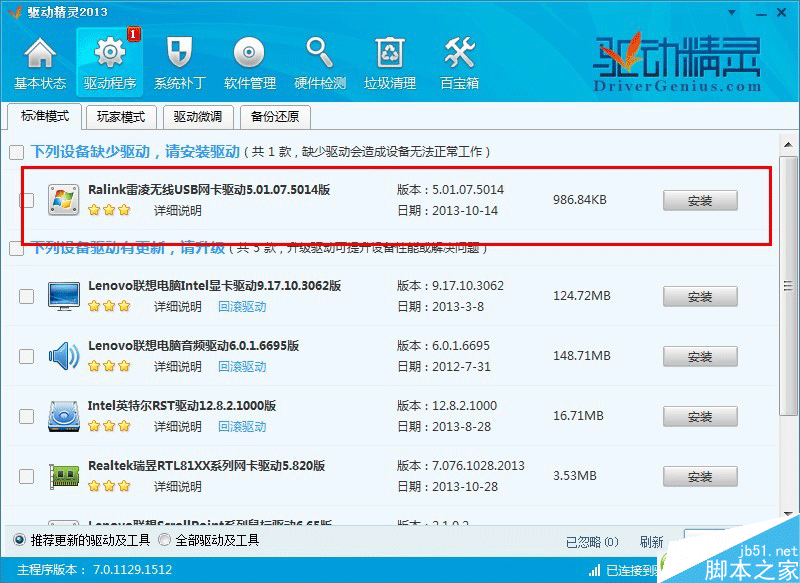Screen dimensions: 800x583
Task: Click 主程序版本 7.0.1129.1512 status text
Action: [95, 570]
